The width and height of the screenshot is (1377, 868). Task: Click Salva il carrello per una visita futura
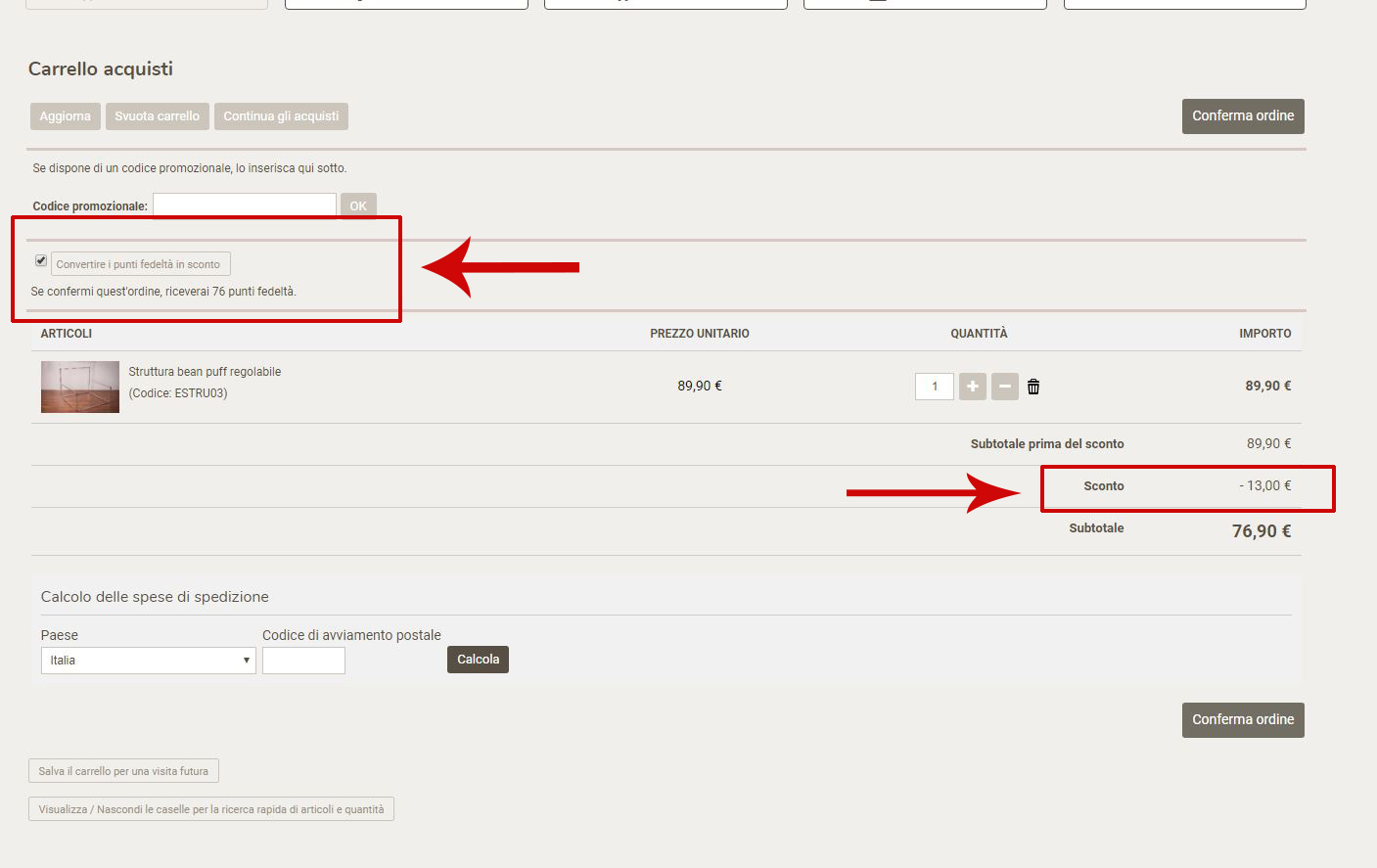[123, 771]
